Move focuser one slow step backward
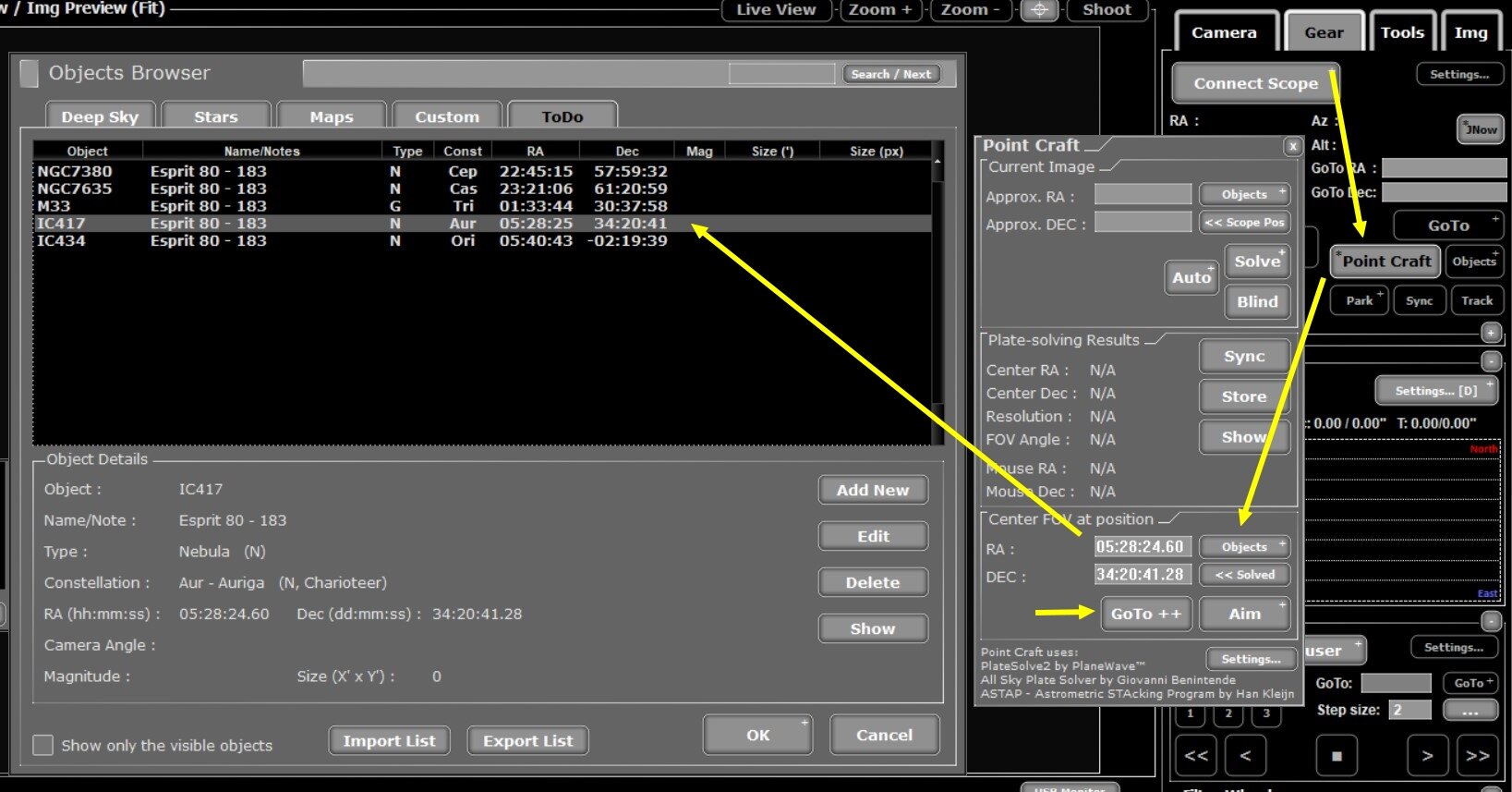The height and width of the screenshot is (792, 1512). coord(1245,756)
